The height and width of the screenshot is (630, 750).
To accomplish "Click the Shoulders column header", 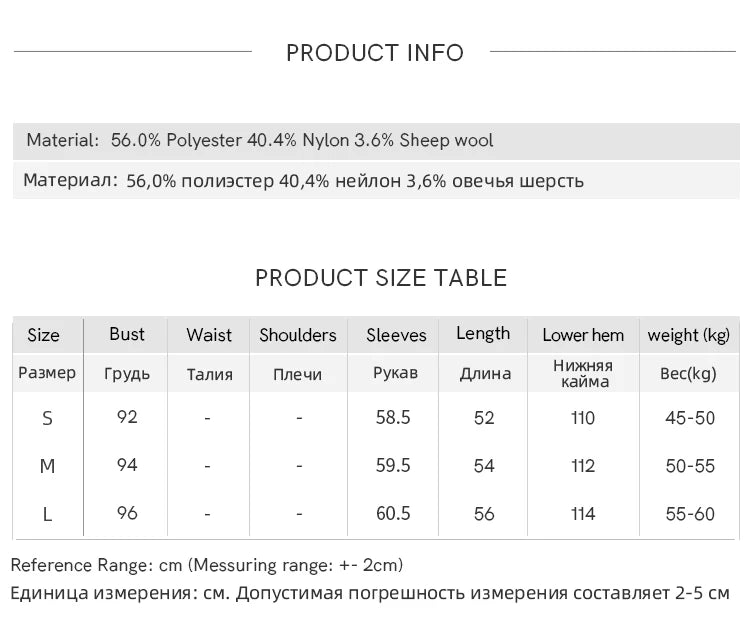I will click(x=298, y=335).
